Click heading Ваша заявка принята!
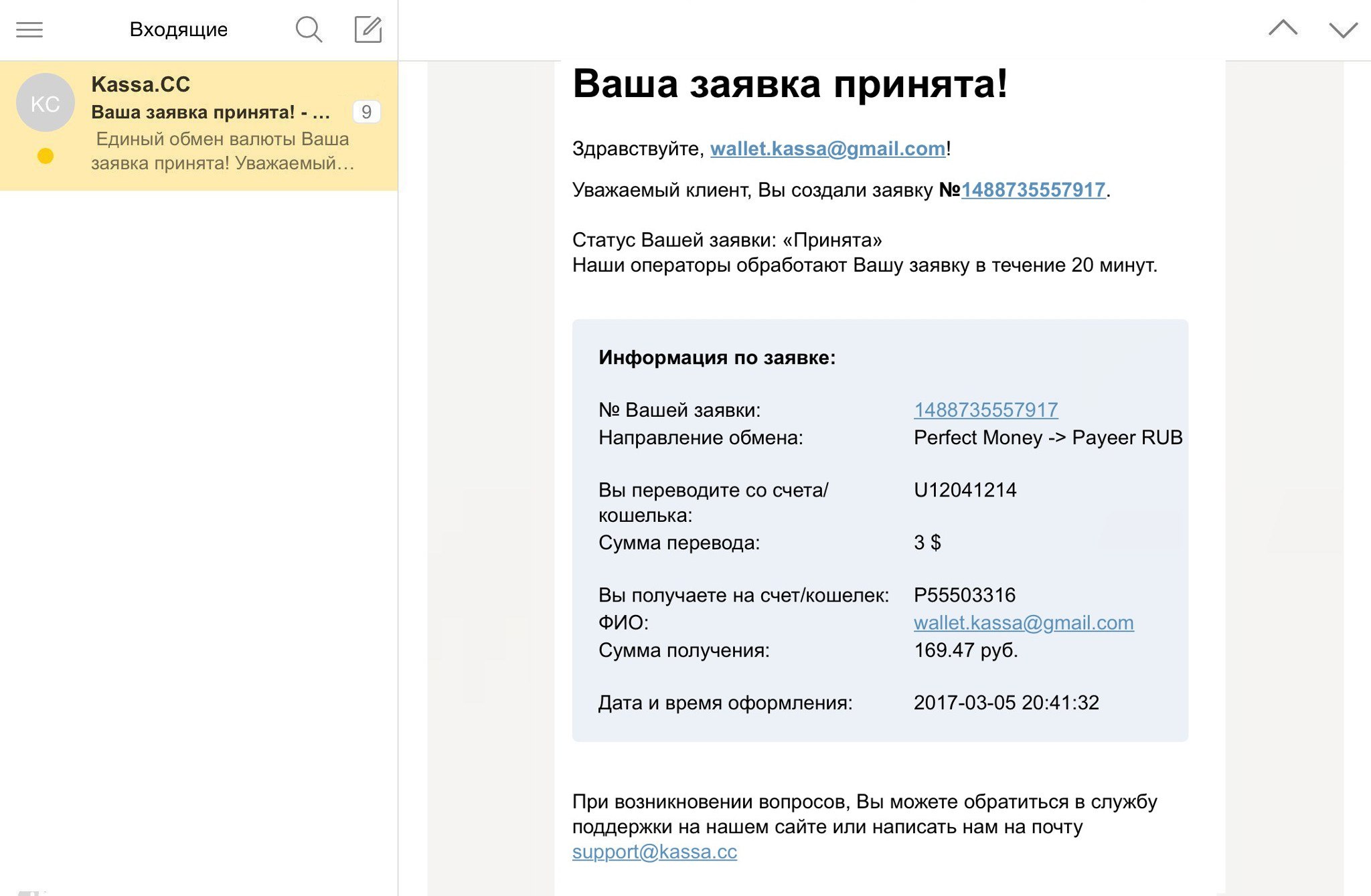Viewport: 1371px width, 896px height. (x=790, y=84)
